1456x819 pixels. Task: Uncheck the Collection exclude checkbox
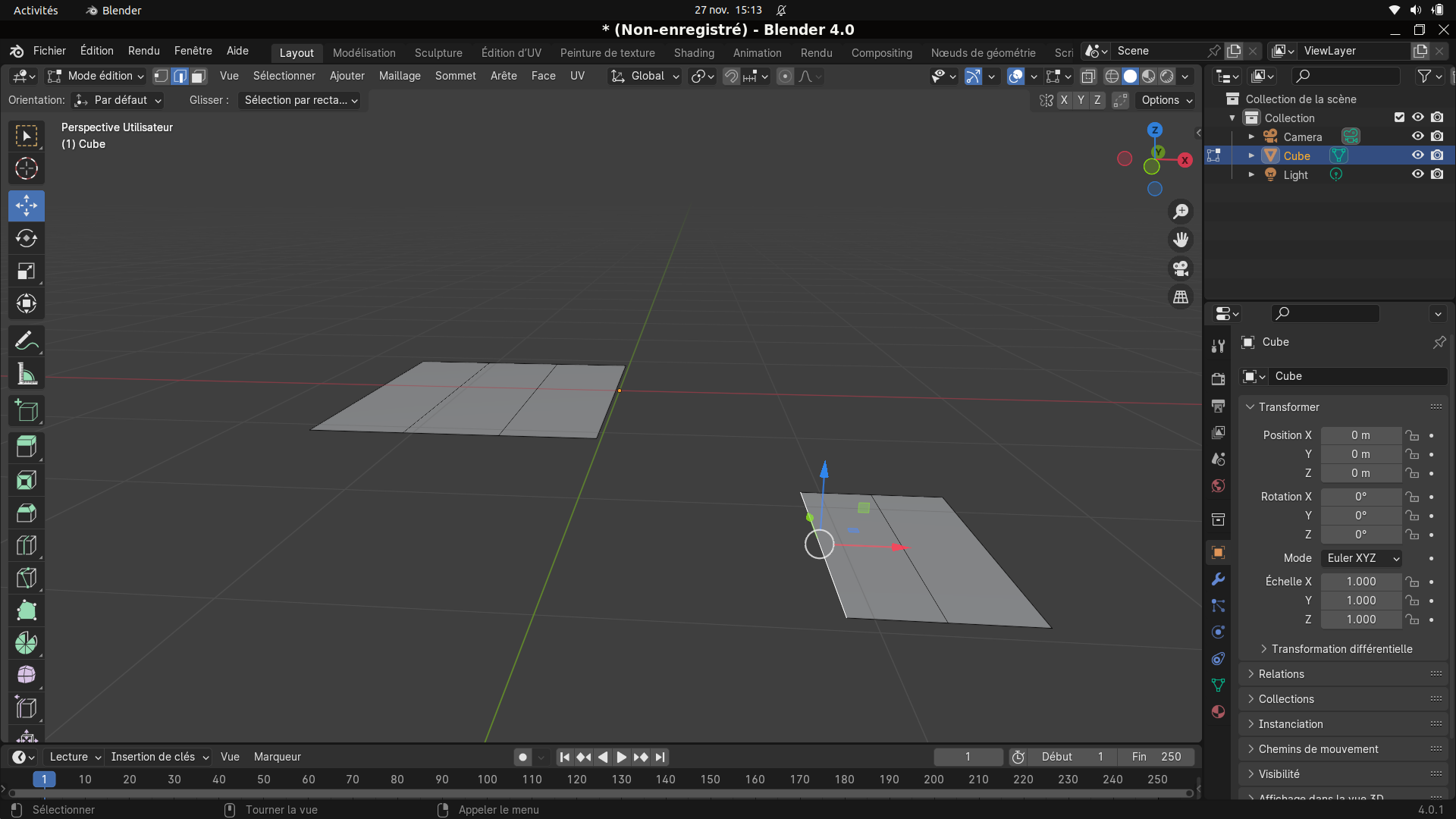click(x=1399, y=118)
